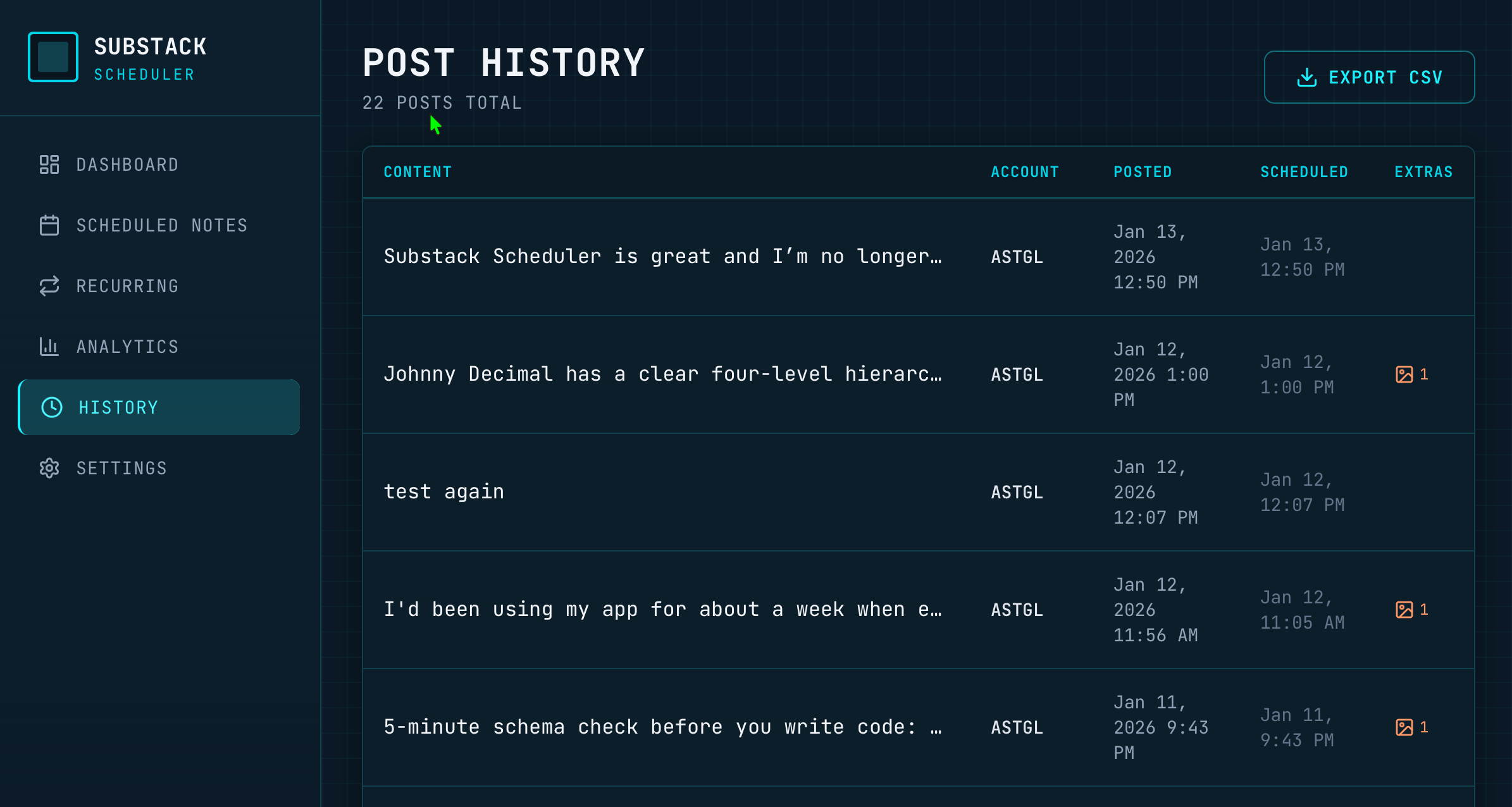This screenshot has width=1512, height=807.
Task: Click the Settings gear icon
Action: [49, 468]
